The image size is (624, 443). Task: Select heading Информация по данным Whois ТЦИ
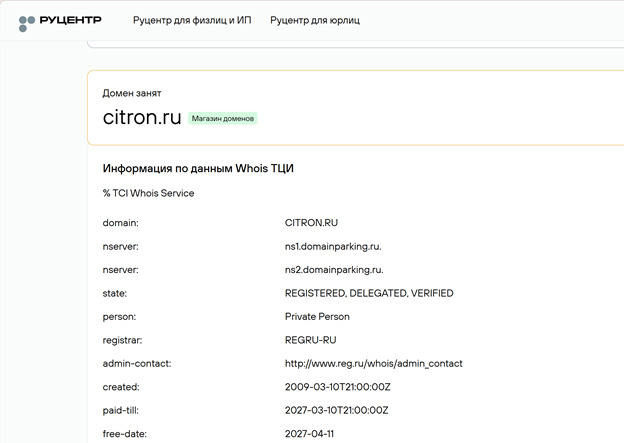pyautogui.click(x=198, y=168)
